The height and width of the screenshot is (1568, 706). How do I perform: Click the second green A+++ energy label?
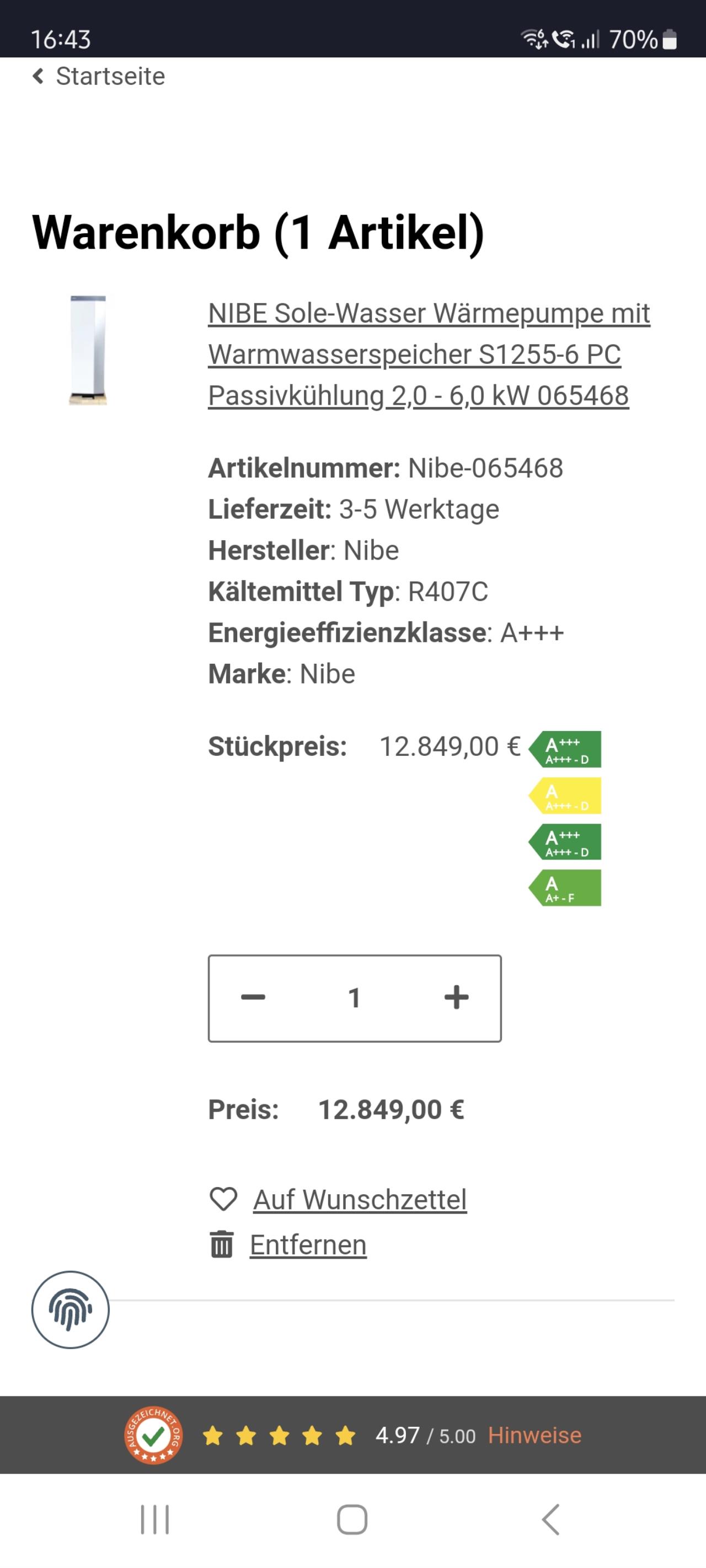[565, 842]
